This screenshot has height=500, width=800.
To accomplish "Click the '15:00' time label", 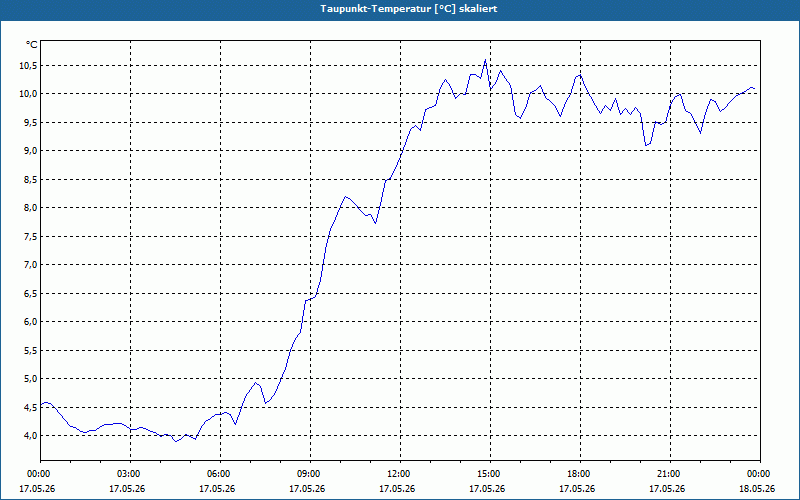I will (x=490, y=474).
